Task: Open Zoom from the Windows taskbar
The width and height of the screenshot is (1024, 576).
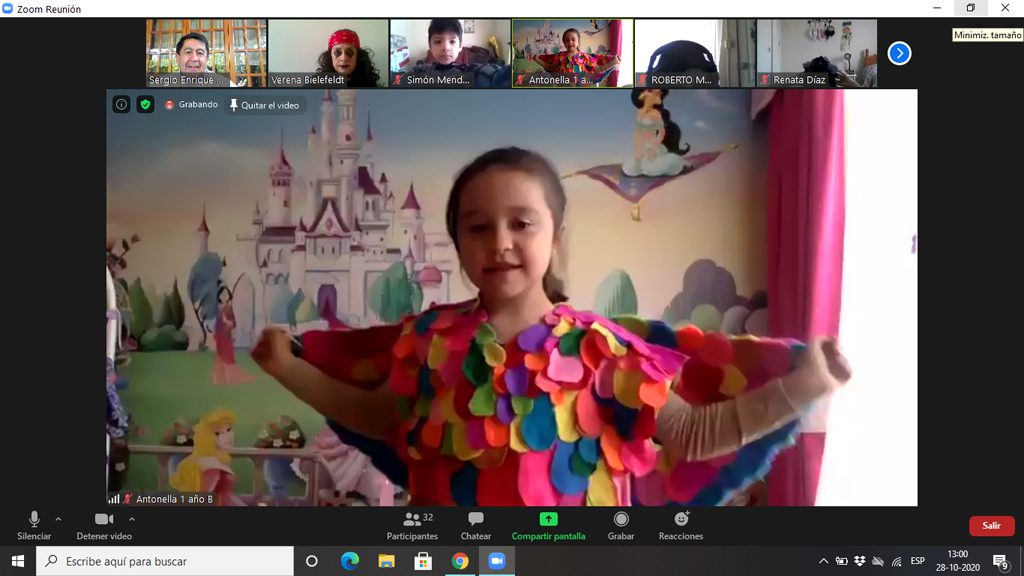Action: point(496,561)
